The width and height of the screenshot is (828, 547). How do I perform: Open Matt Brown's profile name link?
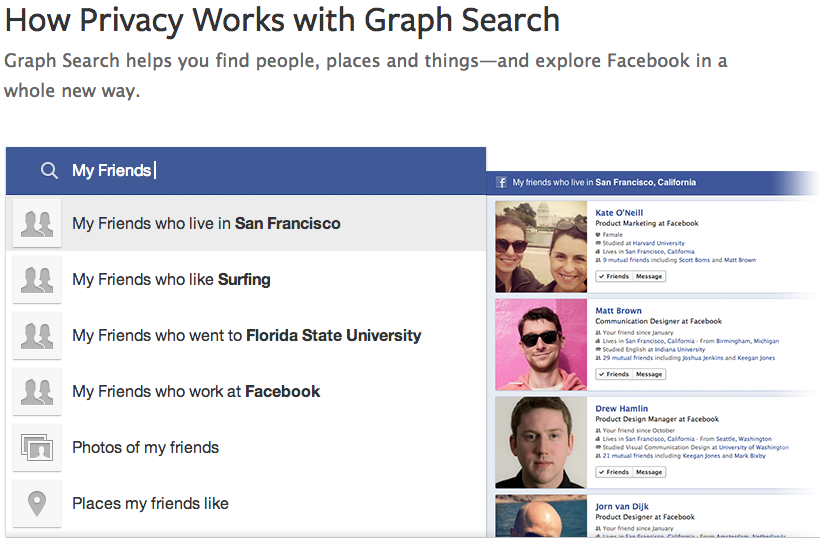618,310
